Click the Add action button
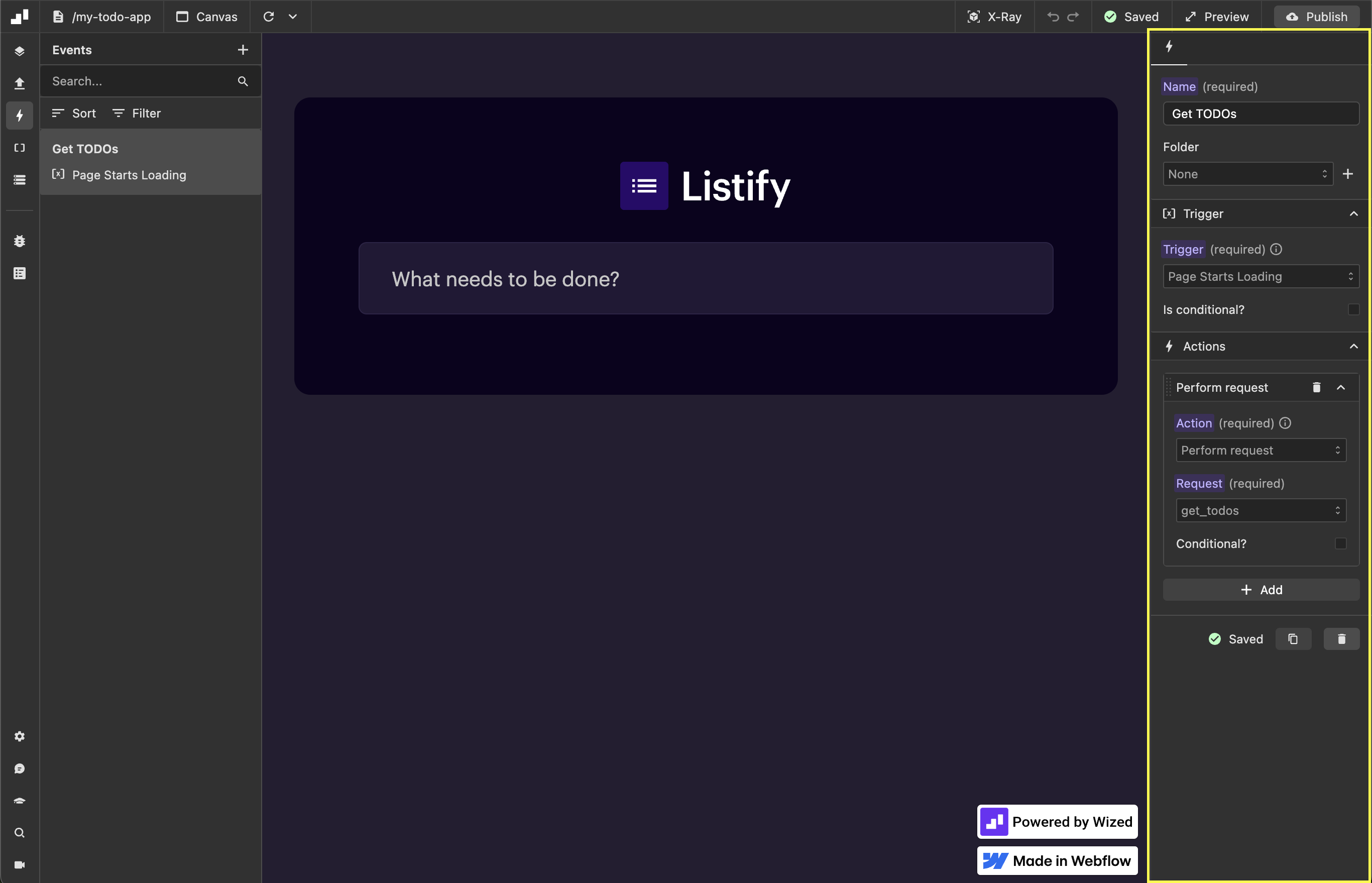 click(x=1261, y=589)
